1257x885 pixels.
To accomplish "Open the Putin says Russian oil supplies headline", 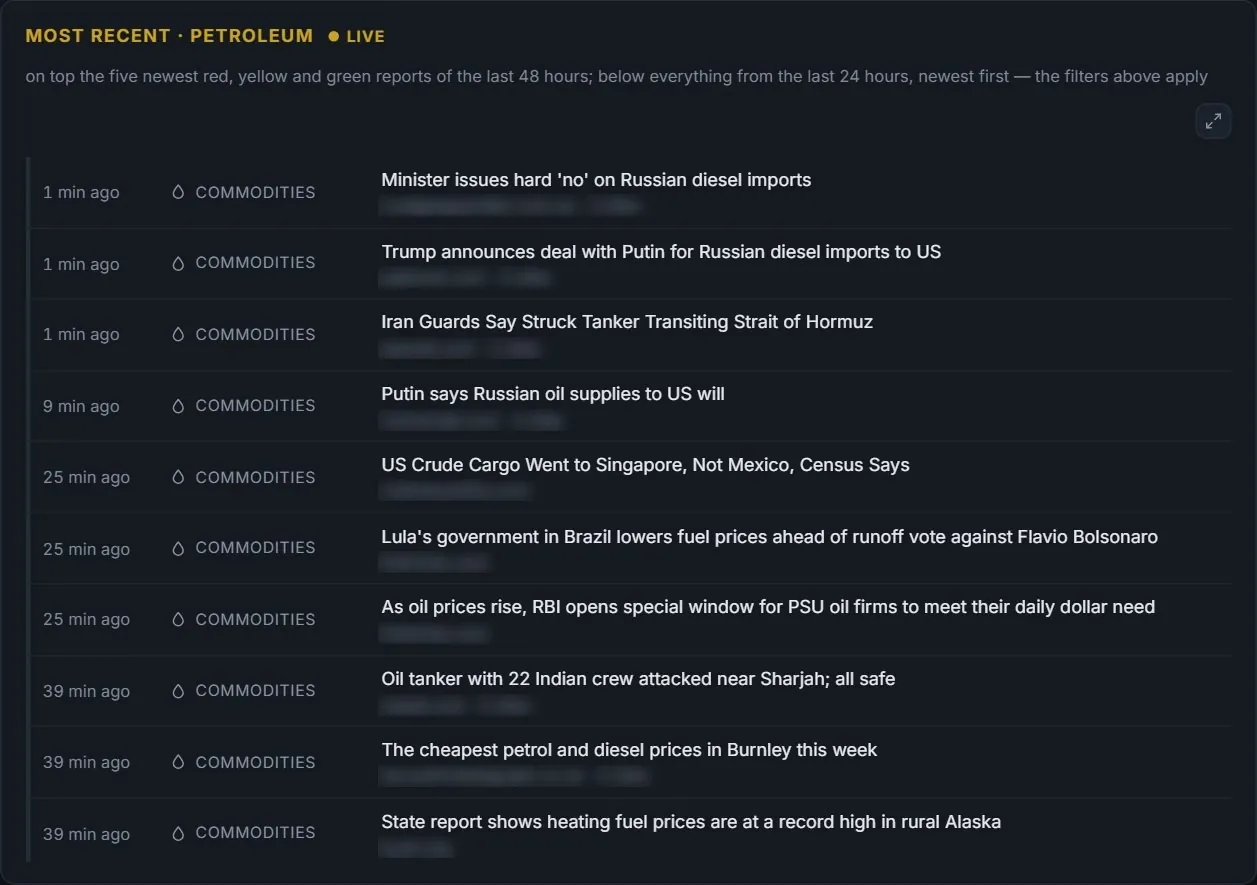I will pyautogui.click(x=553, y=394).
